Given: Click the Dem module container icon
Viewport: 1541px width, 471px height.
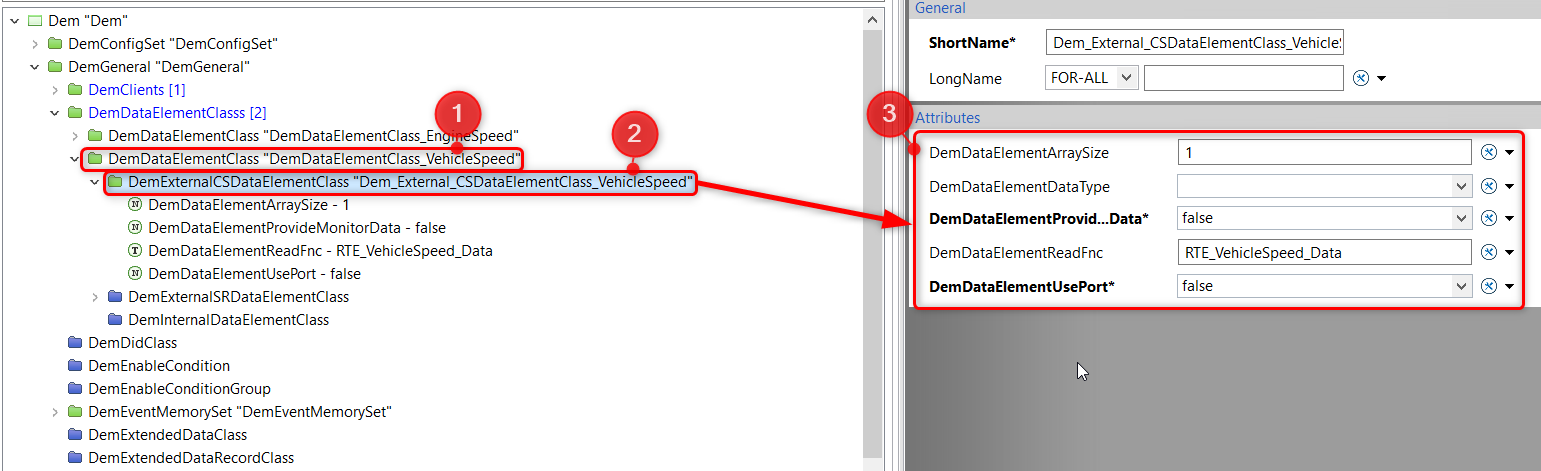Looking at the screenshot, I should 35,21.
